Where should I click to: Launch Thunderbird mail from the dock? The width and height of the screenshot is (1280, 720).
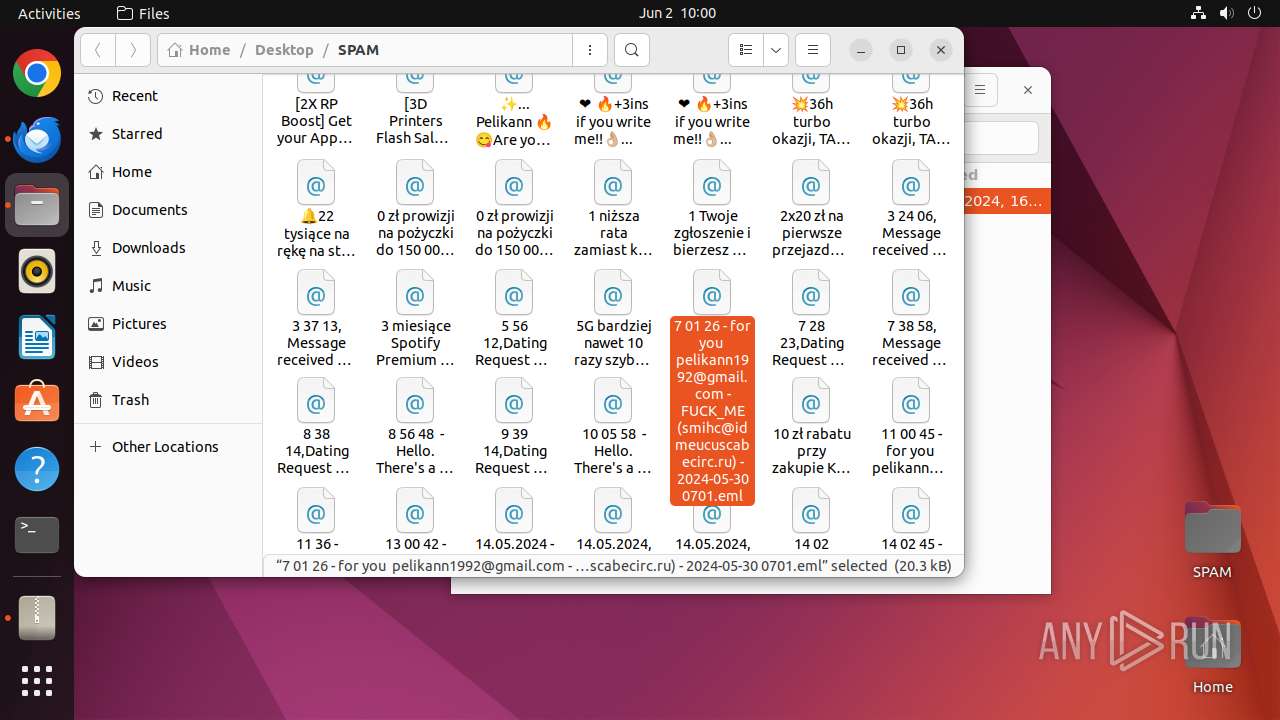37,139
